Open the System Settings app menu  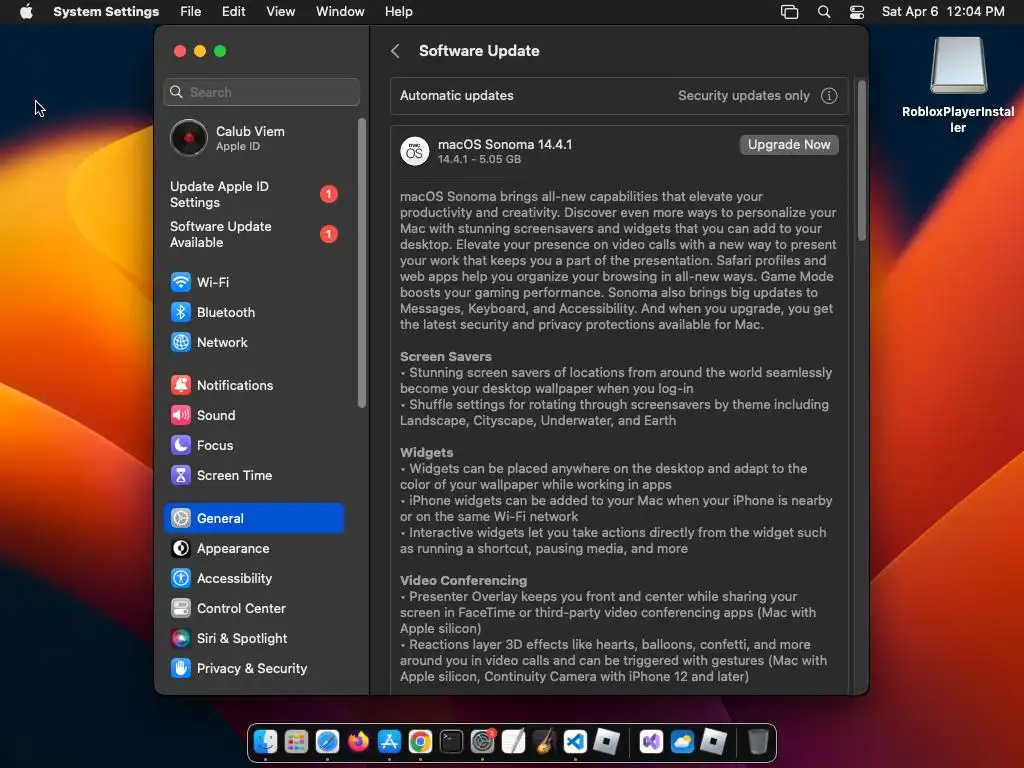(106, 12)
